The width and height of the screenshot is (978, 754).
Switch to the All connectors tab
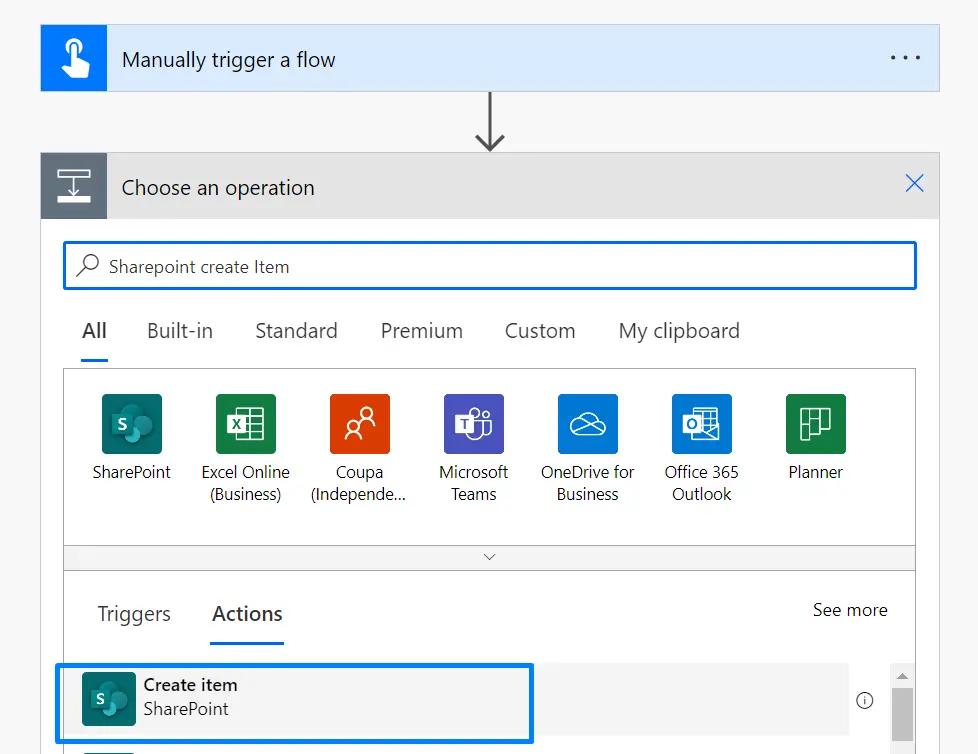click(94, 331)
